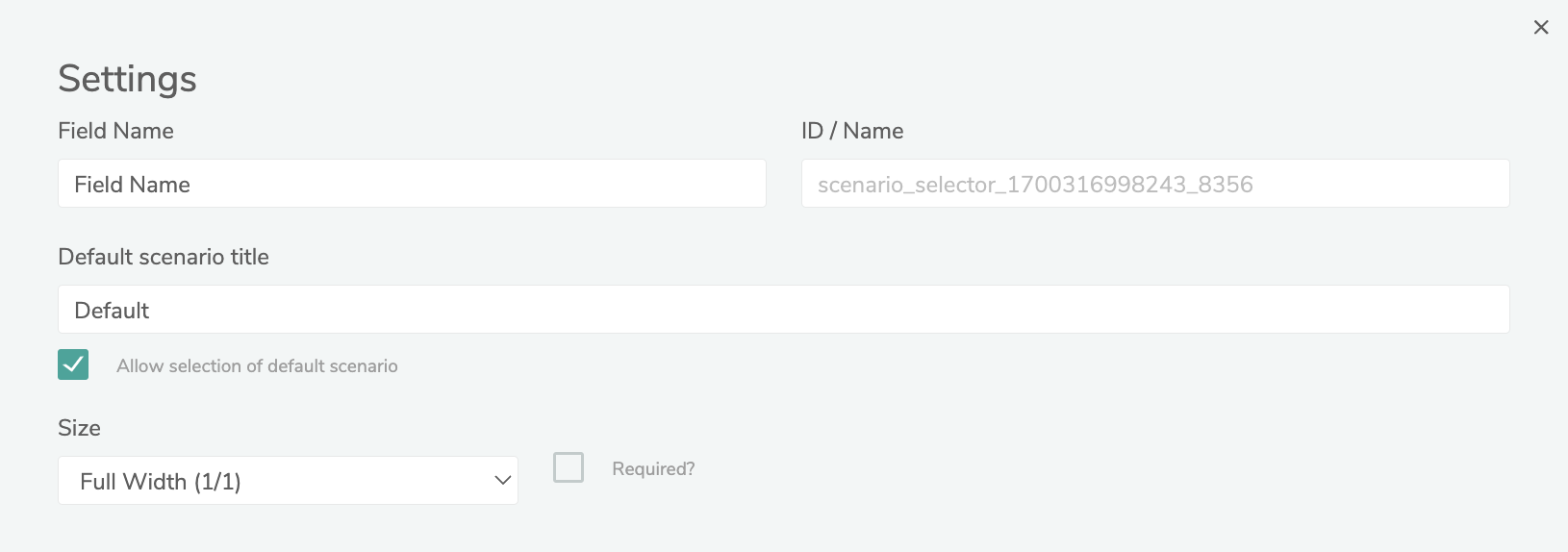
Task: Click the 'Default scenario title' label
Action: [x=164, y=257]
